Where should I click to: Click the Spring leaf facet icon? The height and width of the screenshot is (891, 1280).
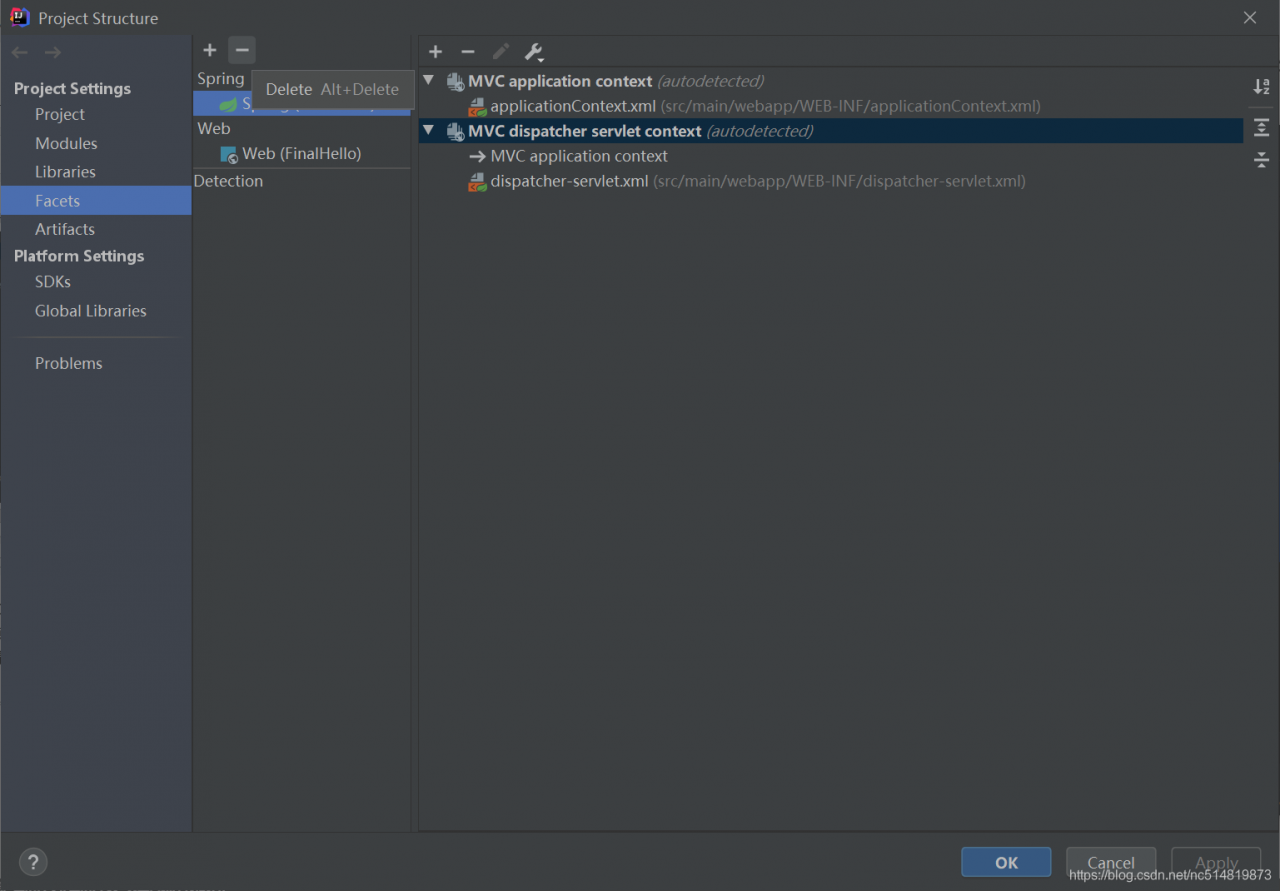click(229, 104)
